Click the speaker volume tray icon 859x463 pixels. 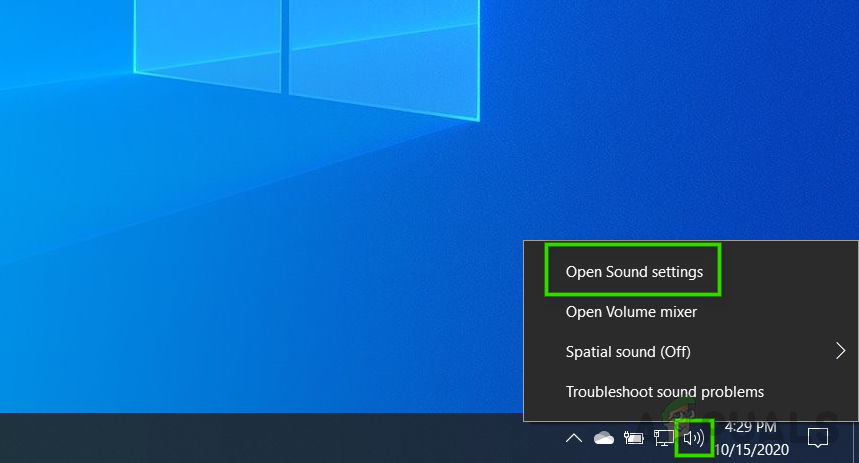[694, 438]
